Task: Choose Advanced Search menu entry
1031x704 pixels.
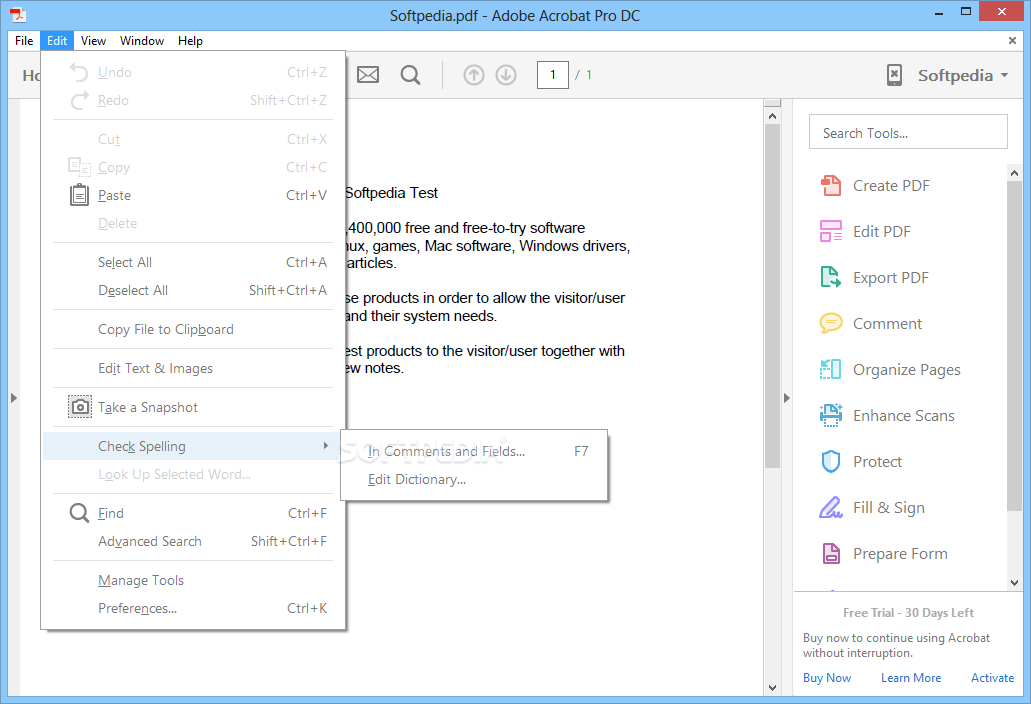Action: [x=193, y=542]
